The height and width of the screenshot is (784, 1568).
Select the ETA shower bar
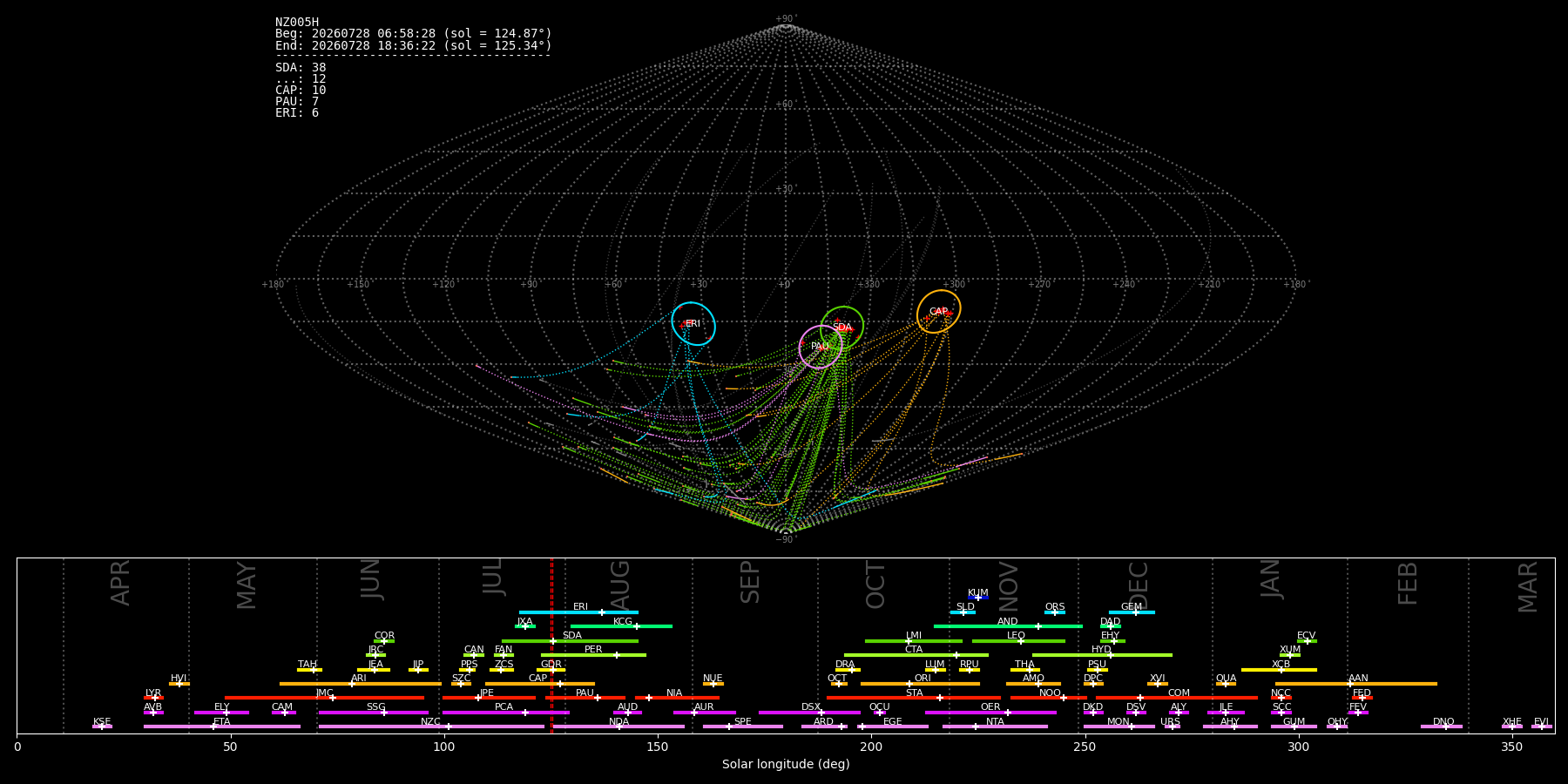[x=222, y=727]
